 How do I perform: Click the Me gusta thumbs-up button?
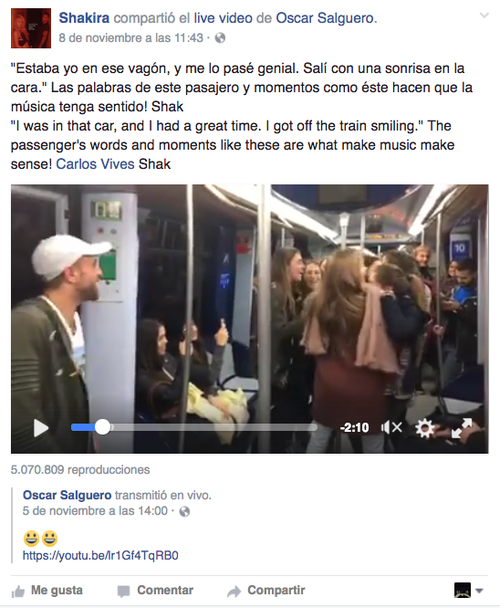pos(47,591)
